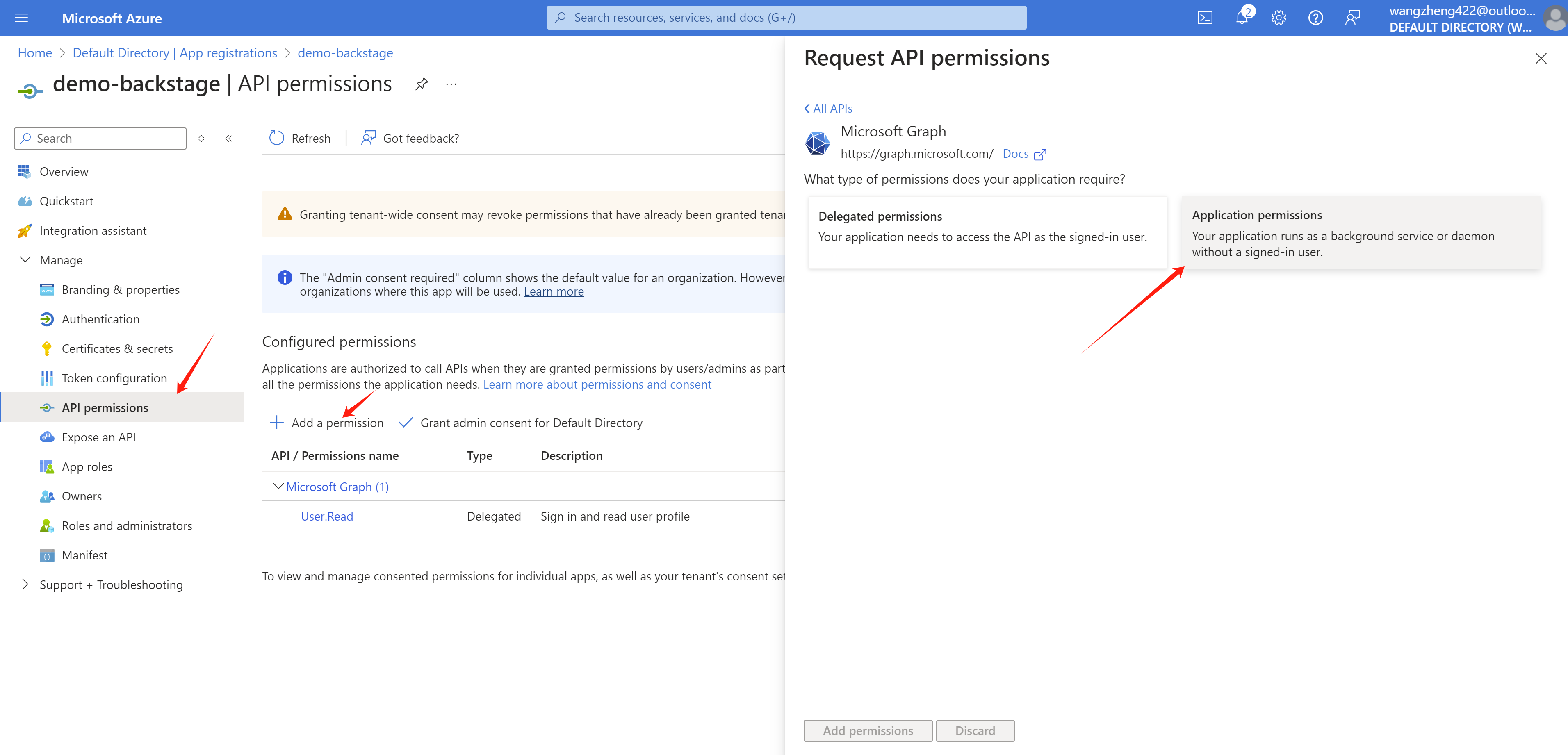The image size is (1568, 755).
Task: Expand Support + Troubleshooting section
Action: coord(25,584)
